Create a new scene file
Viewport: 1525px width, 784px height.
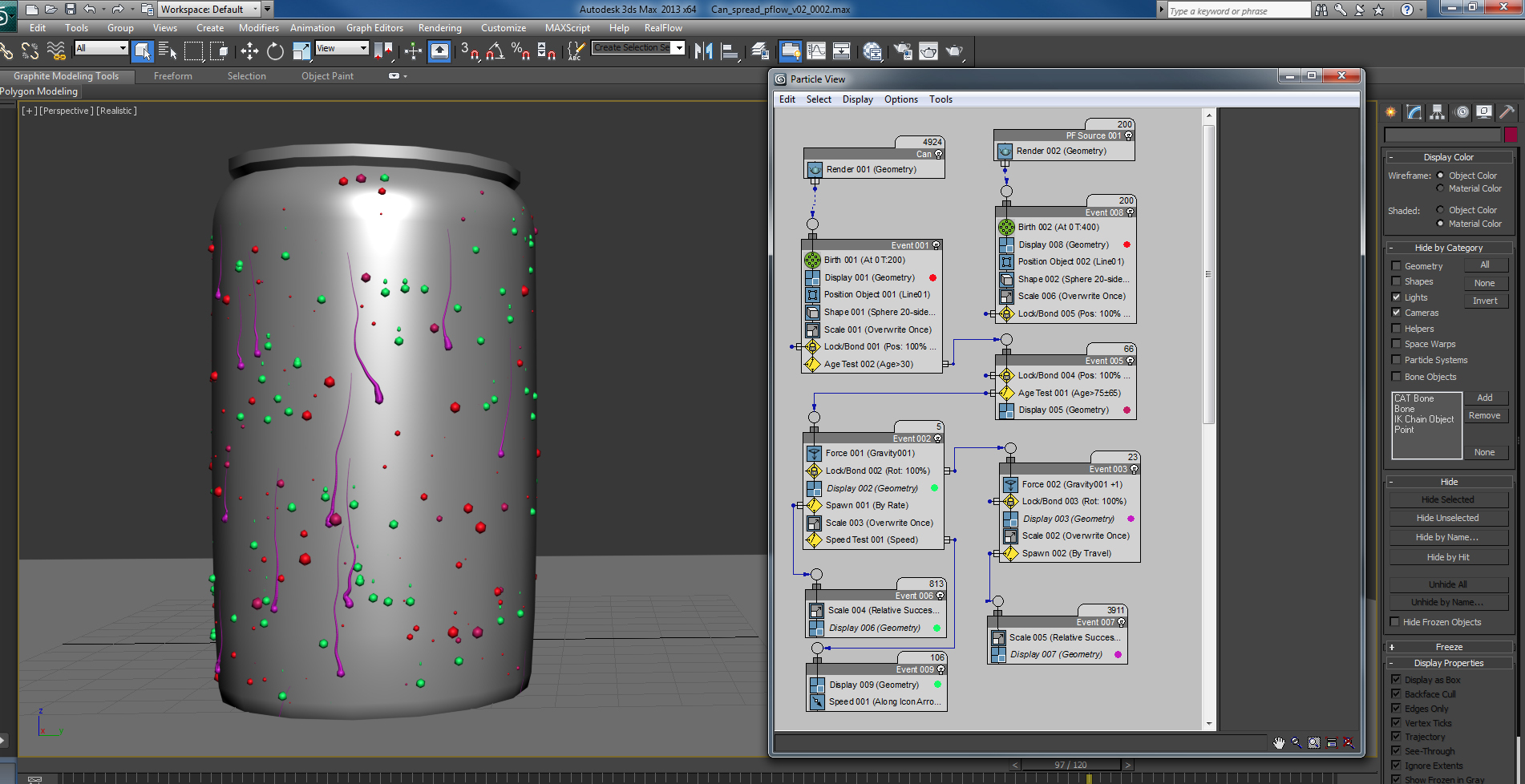(31, 9)
